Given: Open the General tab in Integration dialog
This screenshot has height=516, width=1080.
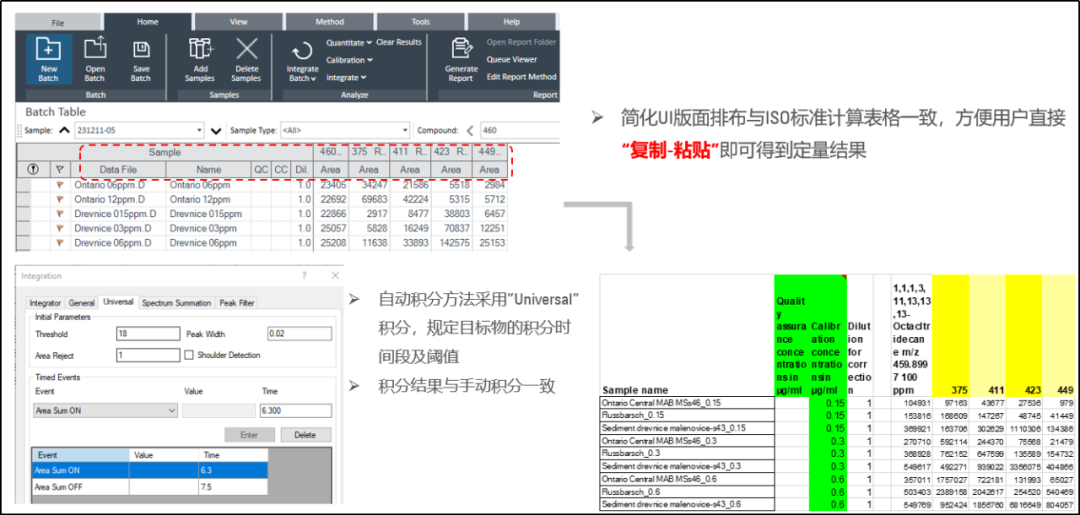Looking at the screenshot, I should (82, 303).
